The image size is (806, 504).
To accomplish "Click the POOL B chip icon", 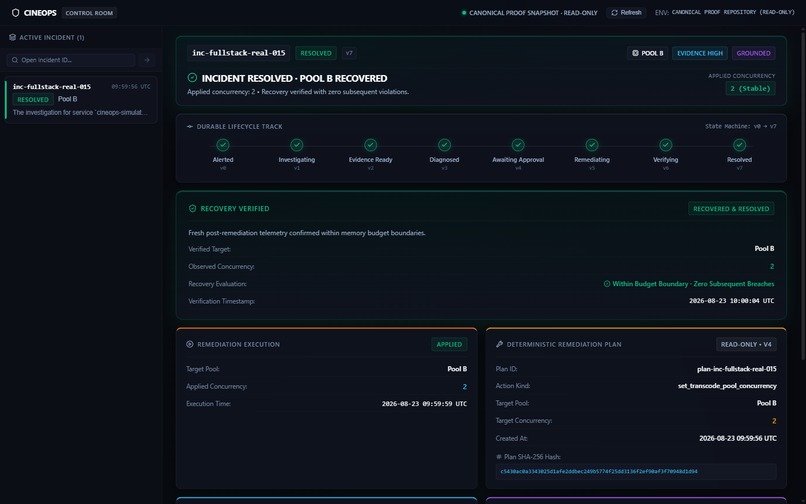I will pyautogui.click(x=635, y=53).
